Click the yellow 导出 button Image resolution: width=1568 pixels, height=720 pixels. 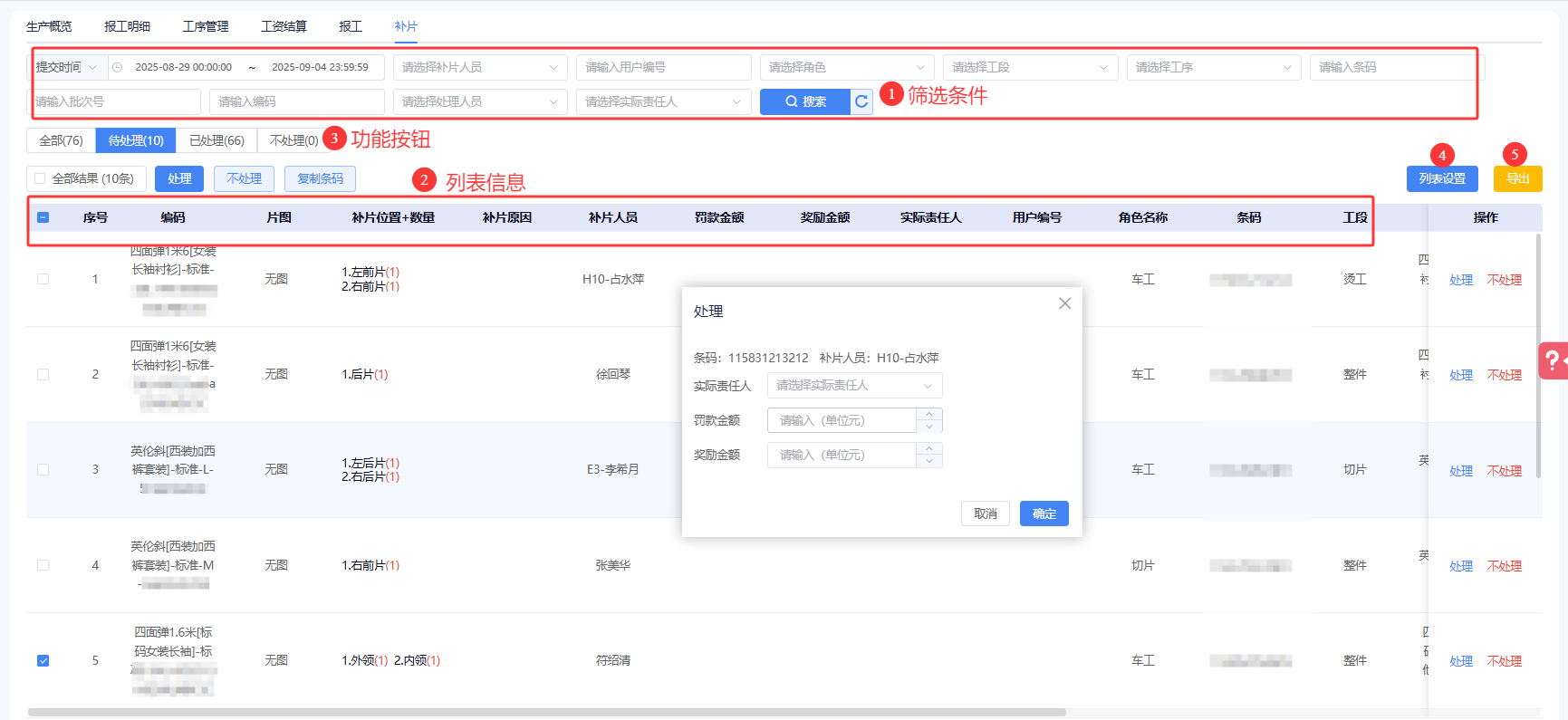coord(1517,178)
